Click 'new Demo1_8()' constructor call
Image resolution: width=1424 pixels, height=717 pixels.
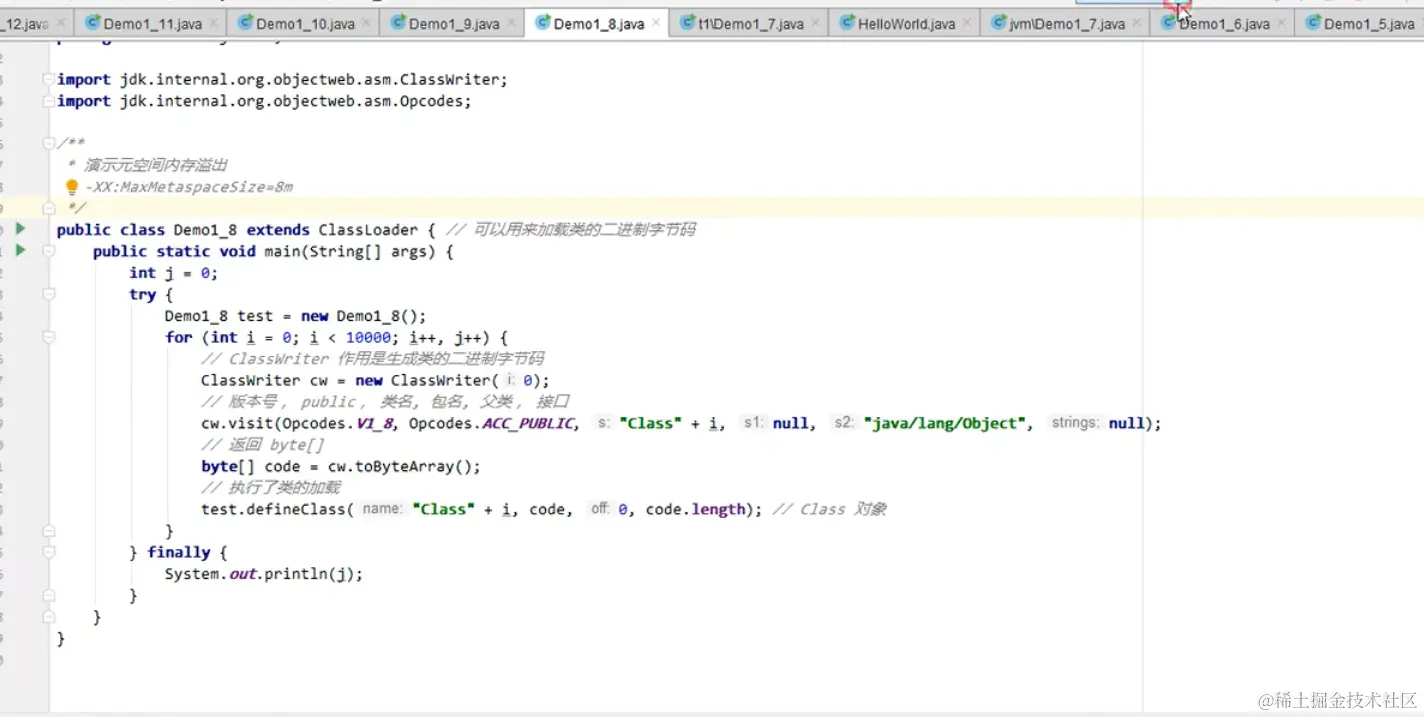click(359, 316)
